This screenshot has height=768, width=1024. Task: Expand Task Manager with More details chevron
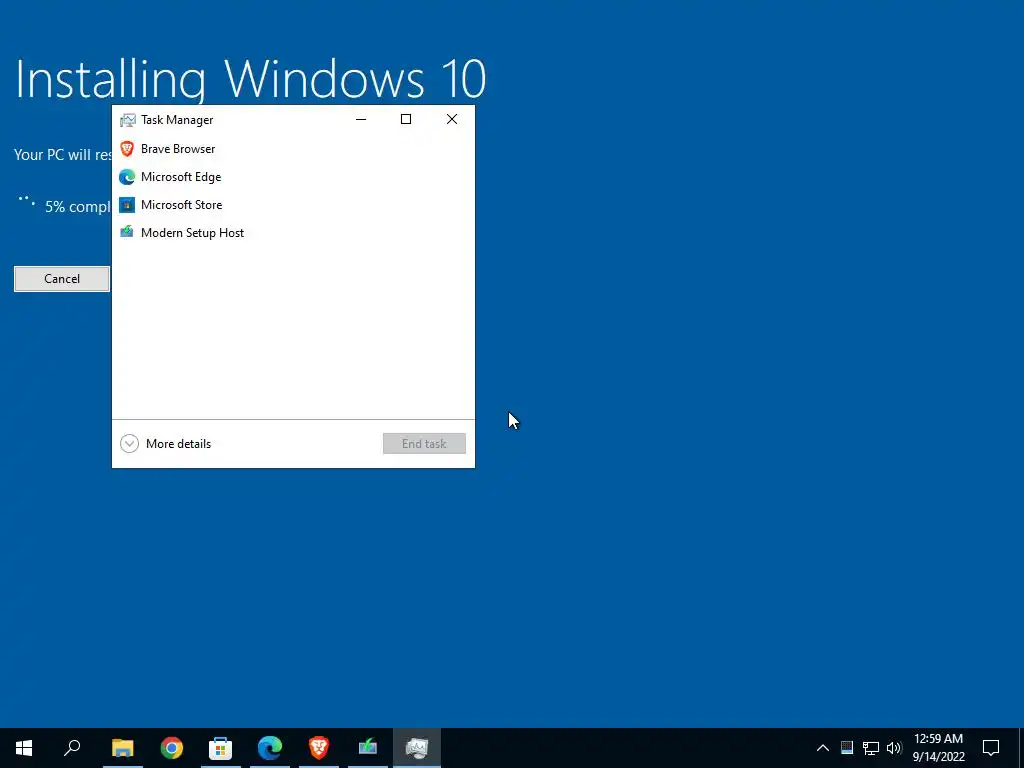(x=129, y=444)
